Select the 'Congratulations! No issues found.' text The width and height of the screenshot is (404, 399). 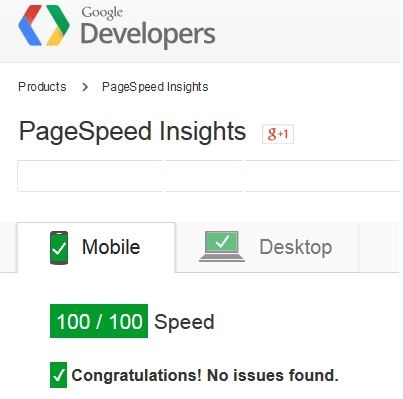205,375
